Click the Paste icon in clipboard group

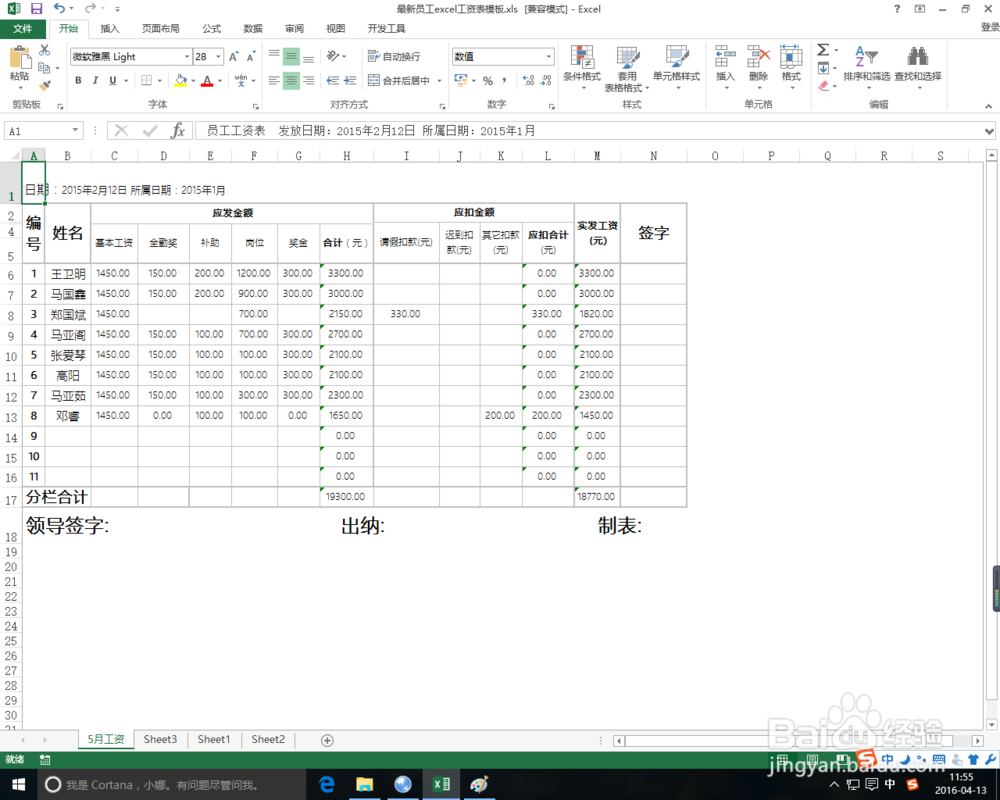(20, 57)
